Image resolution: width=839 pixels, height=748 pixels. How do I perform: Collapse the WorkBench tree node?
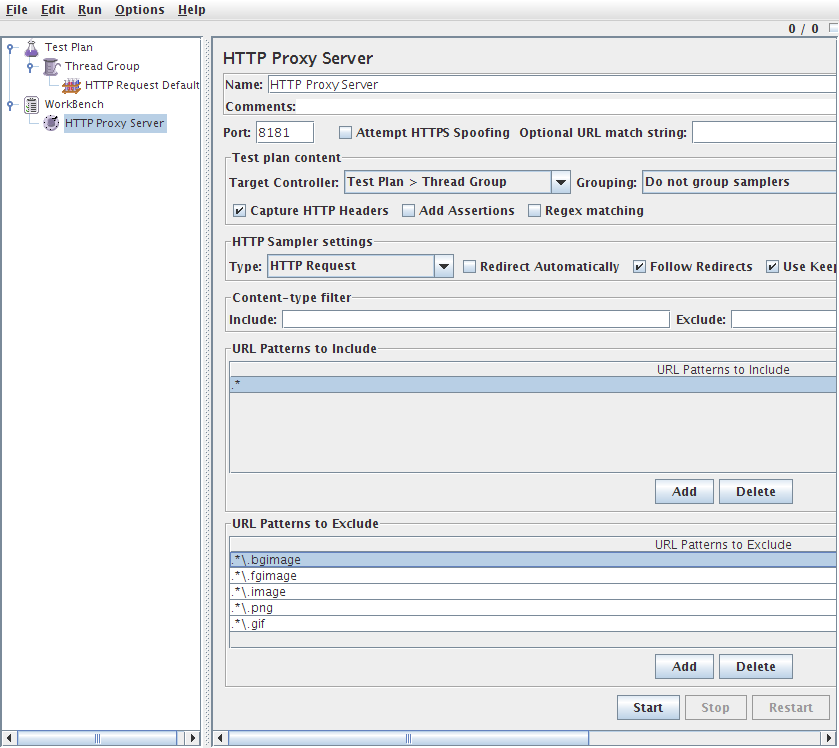click(x=10, y=105)
